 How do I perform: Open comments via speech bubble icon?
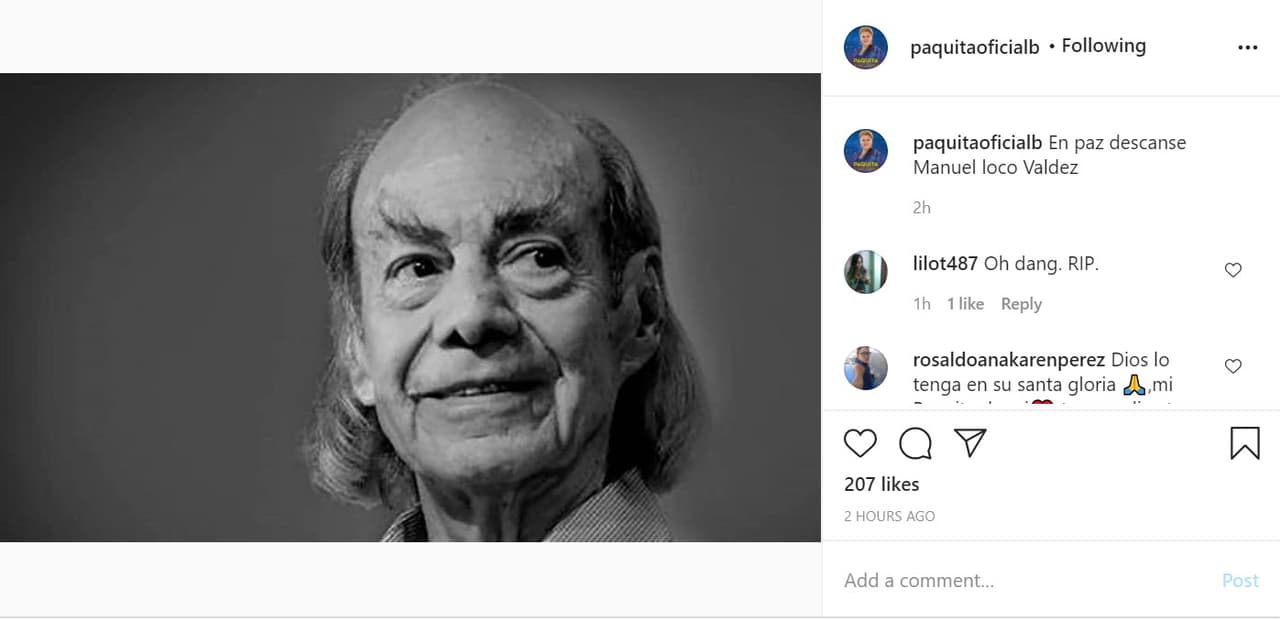tap(915, 443)
